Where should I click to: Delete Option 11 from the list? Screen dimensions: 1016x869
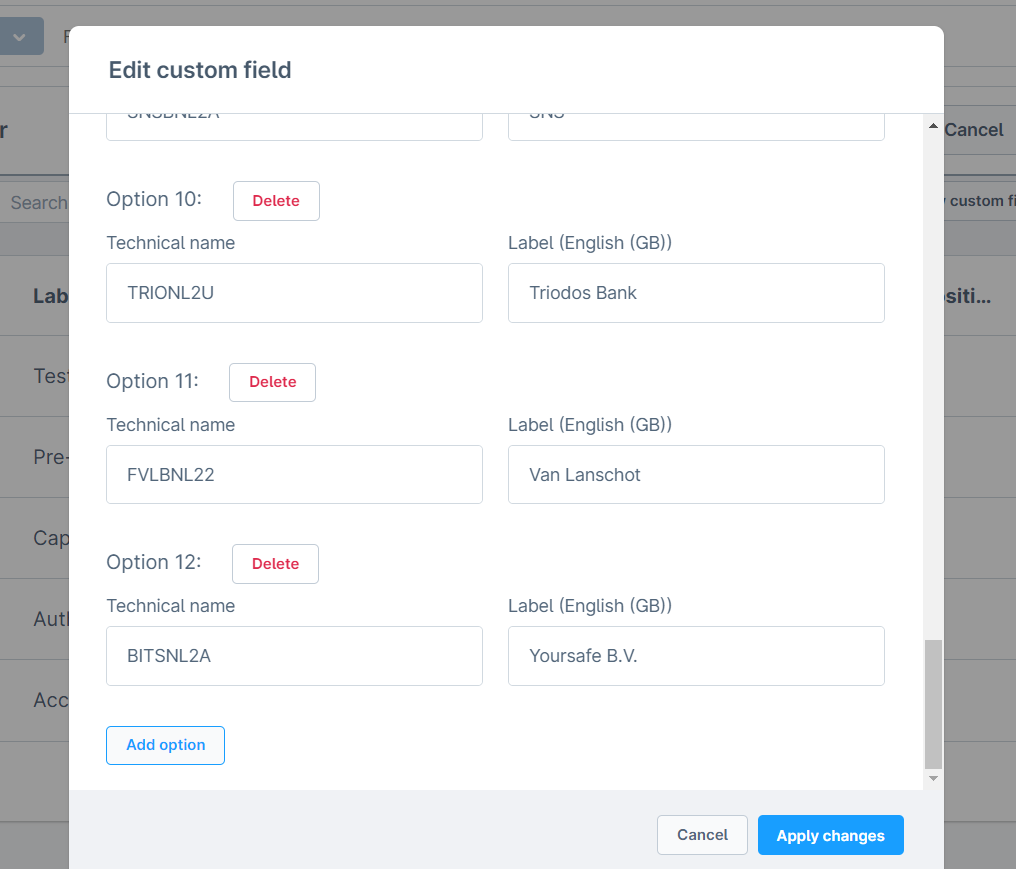(272, 382)
